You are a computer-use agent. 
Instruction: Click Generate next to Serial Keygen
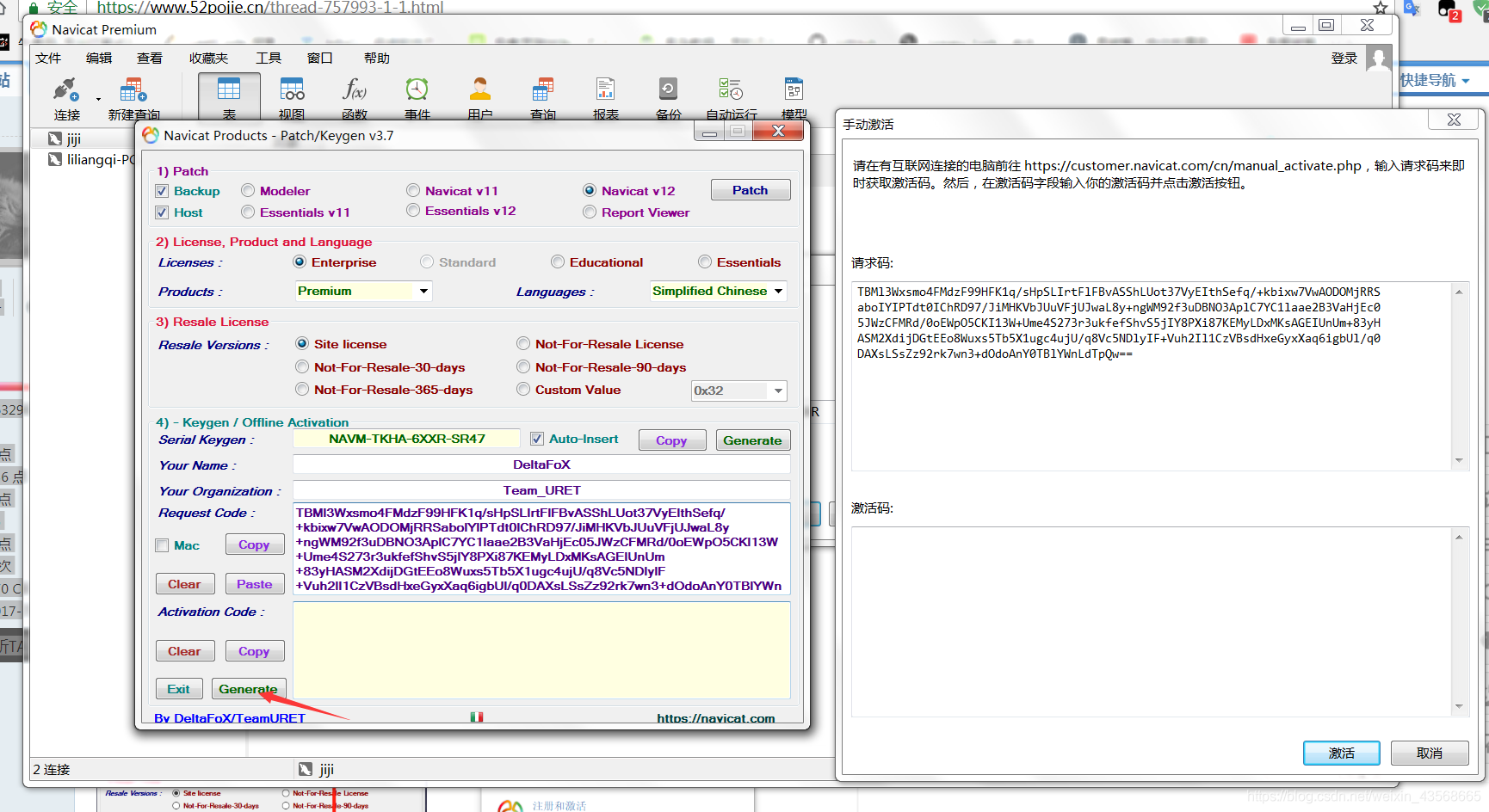(x=753, y=440)
